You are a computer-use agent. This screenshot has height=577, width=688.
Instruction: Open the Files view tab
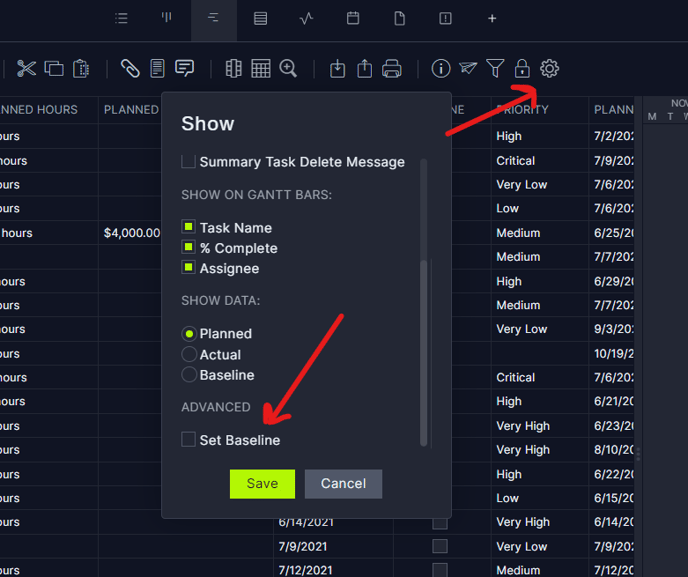399,18
